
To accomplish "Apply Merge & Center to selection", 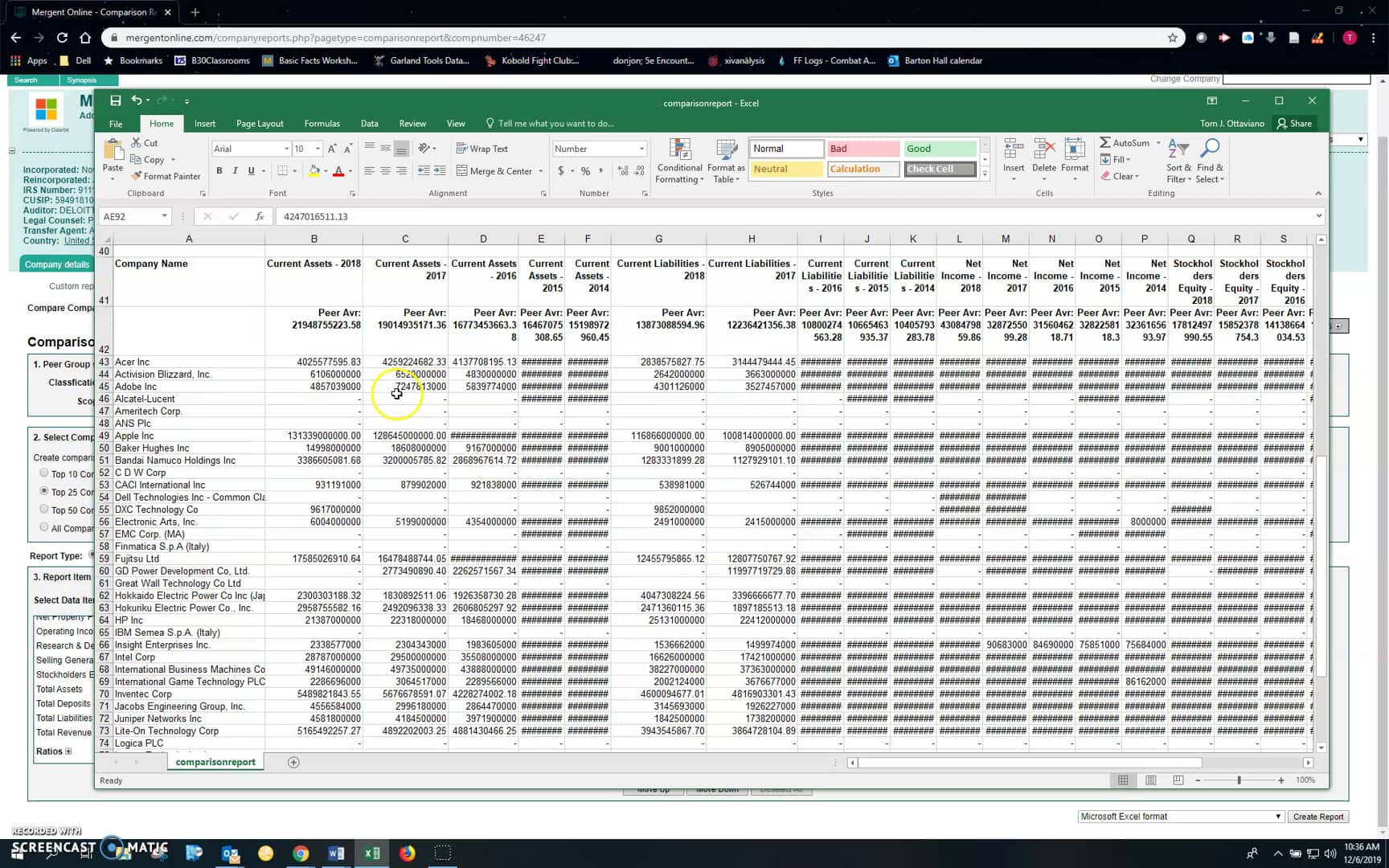I will click(x=498, y=170).
